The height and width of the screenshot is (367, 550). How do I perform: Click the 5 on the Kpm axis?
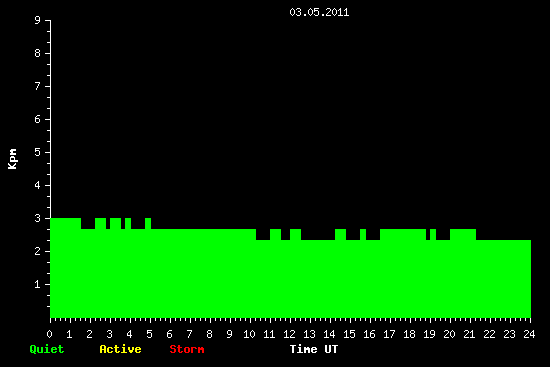[x=38, y=152]
